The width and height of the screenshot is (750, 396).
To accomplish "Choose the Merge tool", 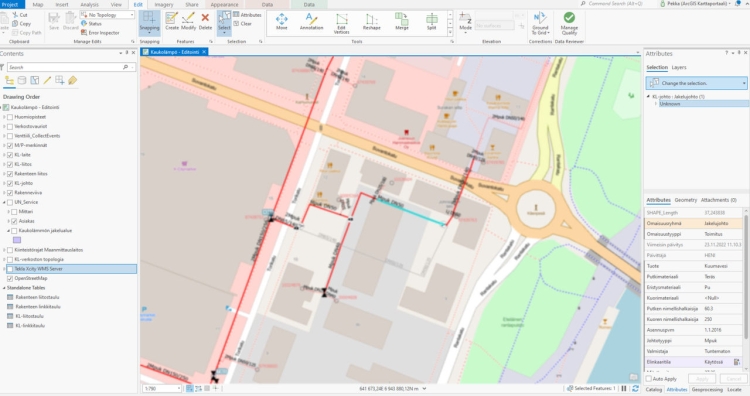I will pos(402,21).
